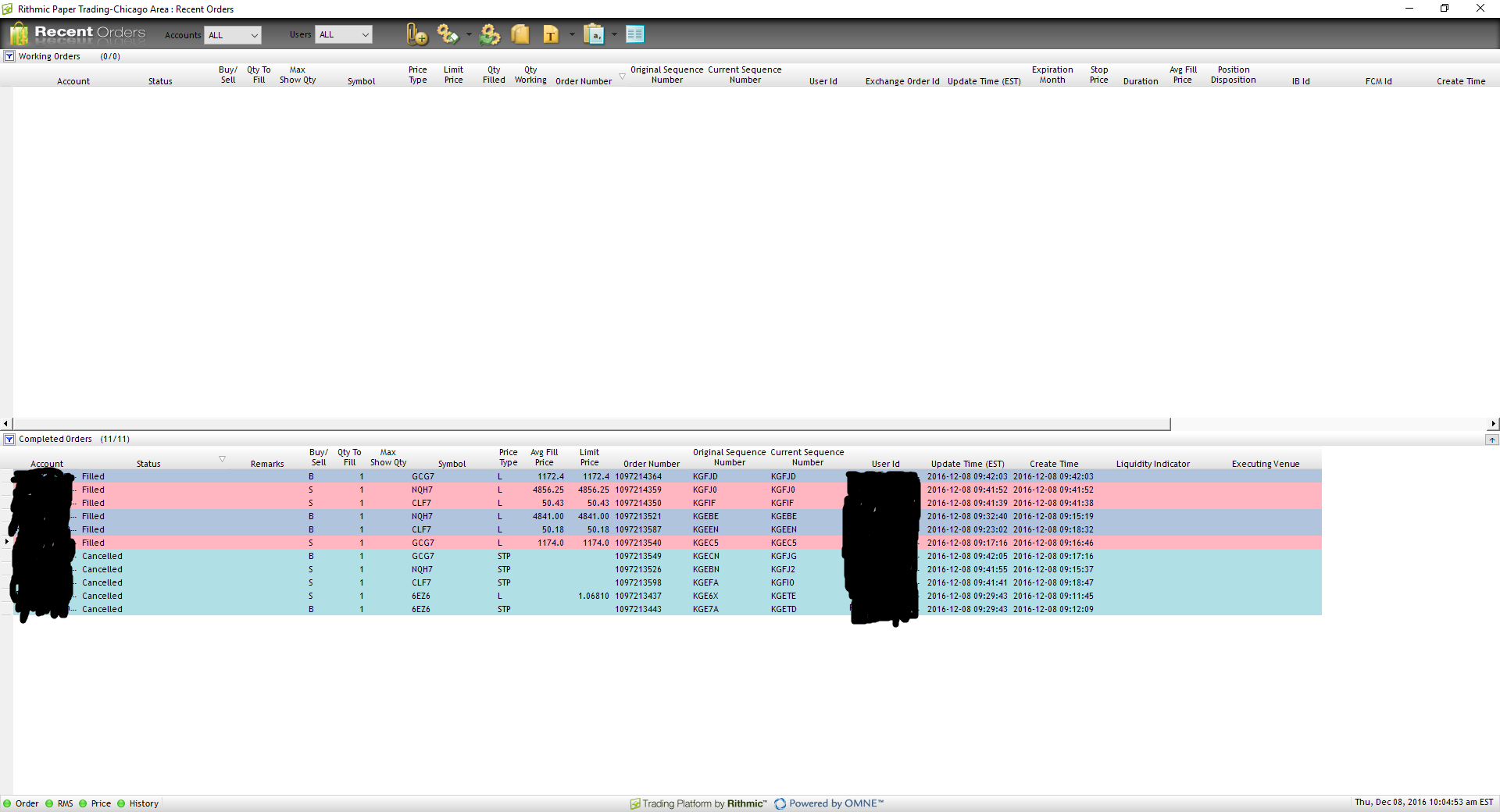Viewport: 1500px width, 812px height.
Task: Click the Completed Orders Status sort triangle
Action: (222, 459)
